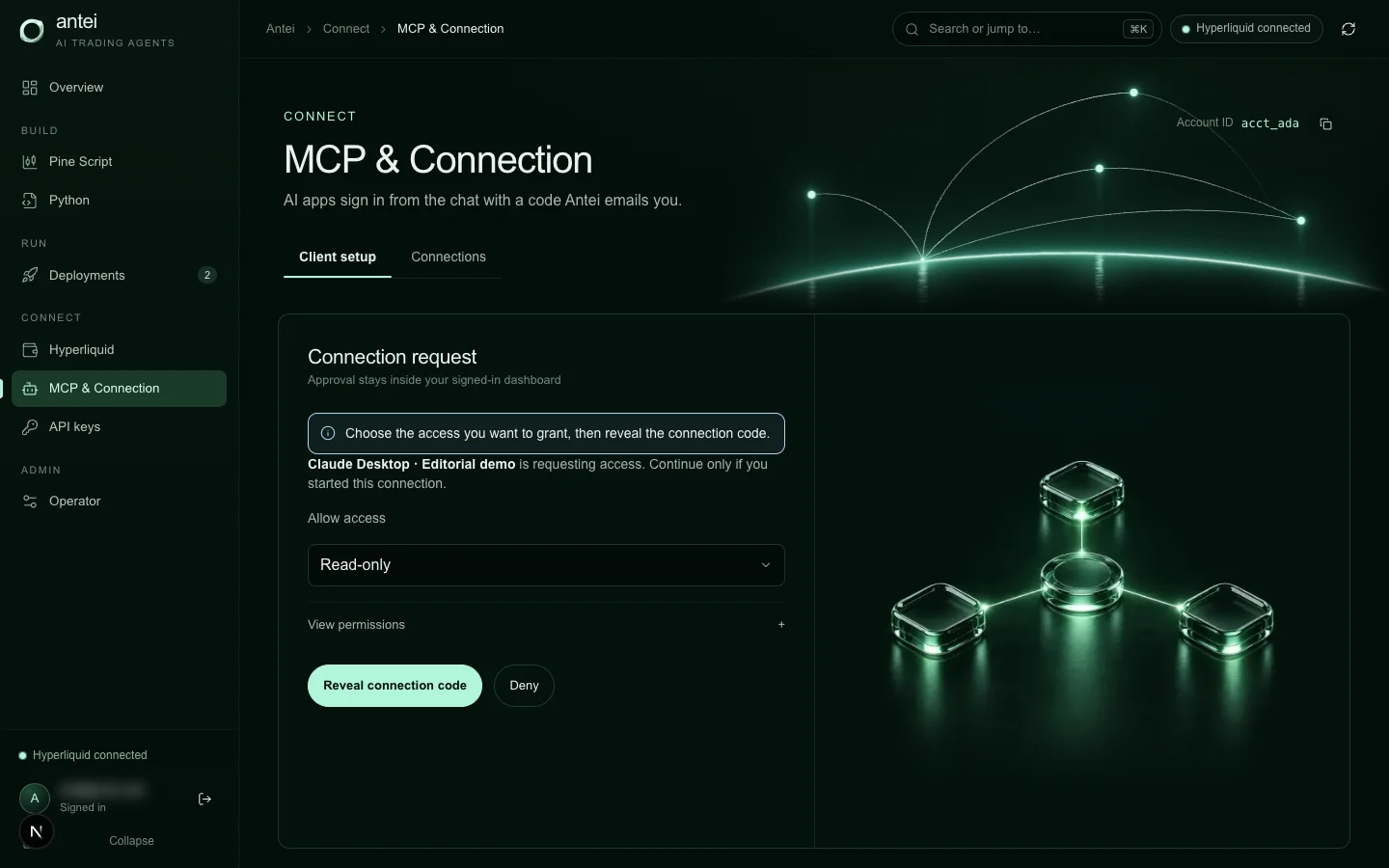This screenshot has width=1389, height=868.
Task: Open the Overview page
Action: point(119,88)
